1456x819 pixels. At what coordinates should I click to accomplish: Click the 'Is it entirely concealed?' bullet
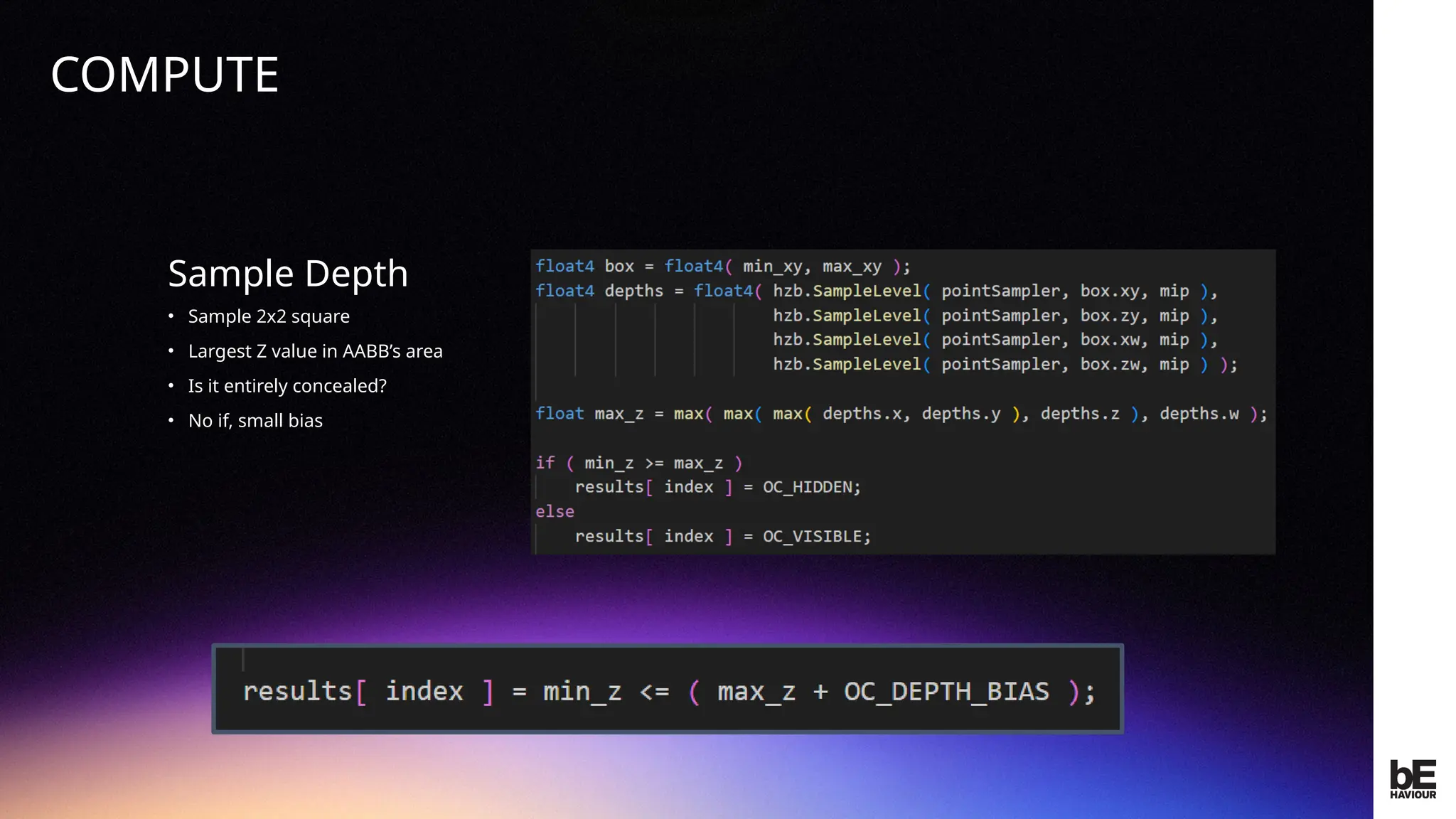pyautogui.click(x=287, y=386)
